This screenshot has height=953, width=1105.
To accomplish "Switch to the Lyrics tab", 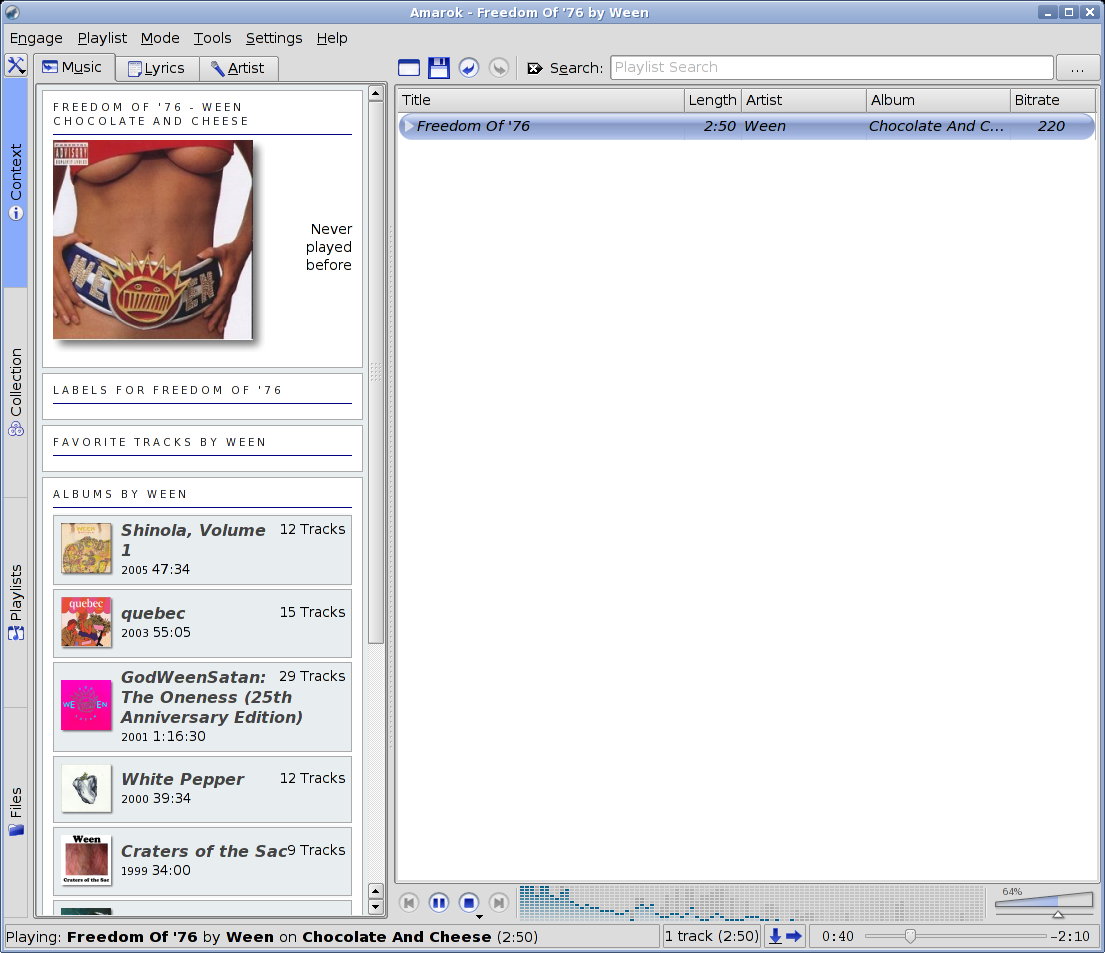I will tap(156, 68).
